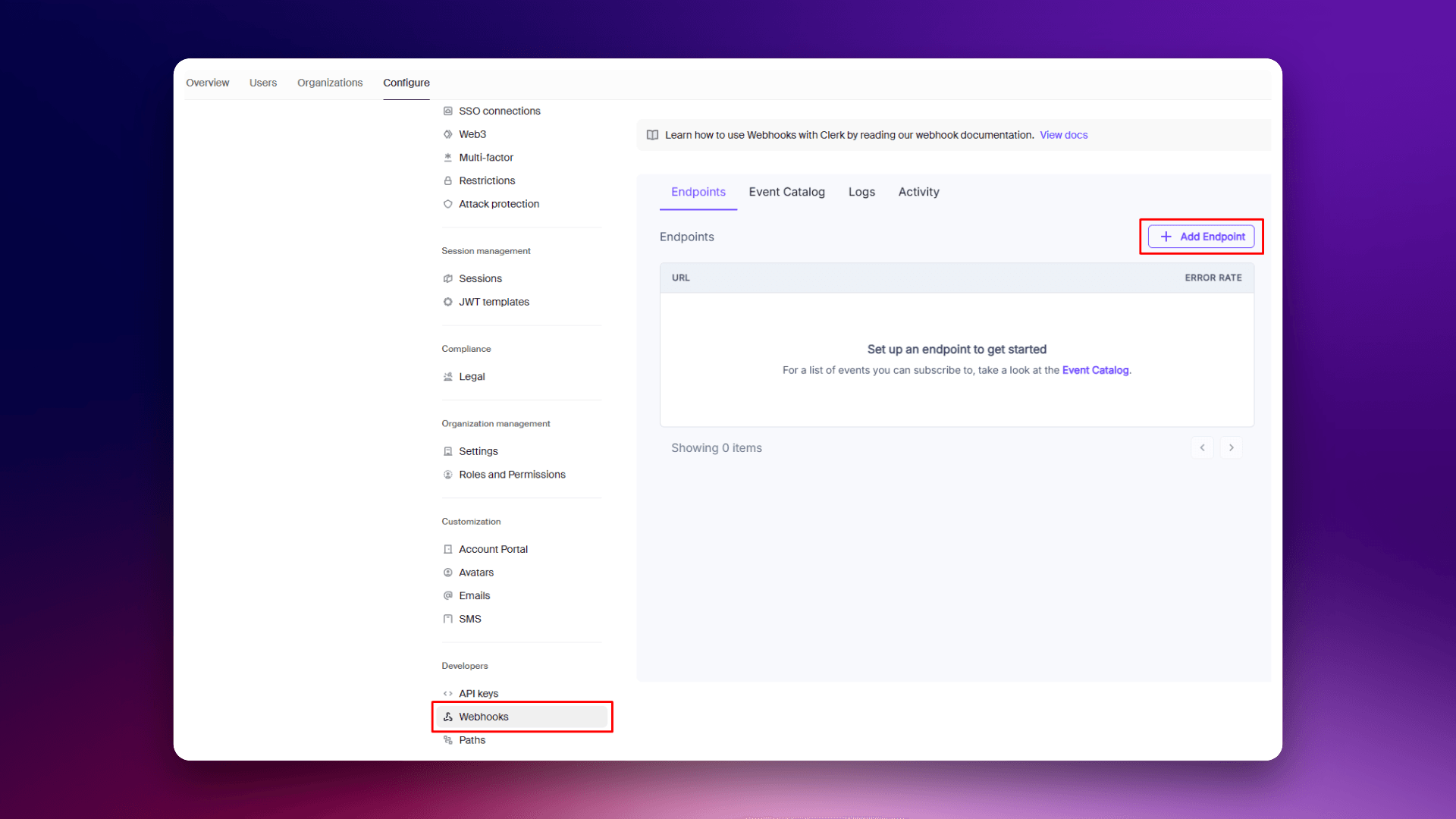Screen dimensions: 1456x819
Task: Click the SSO connections sidebar icon
Action: (448, 111)
